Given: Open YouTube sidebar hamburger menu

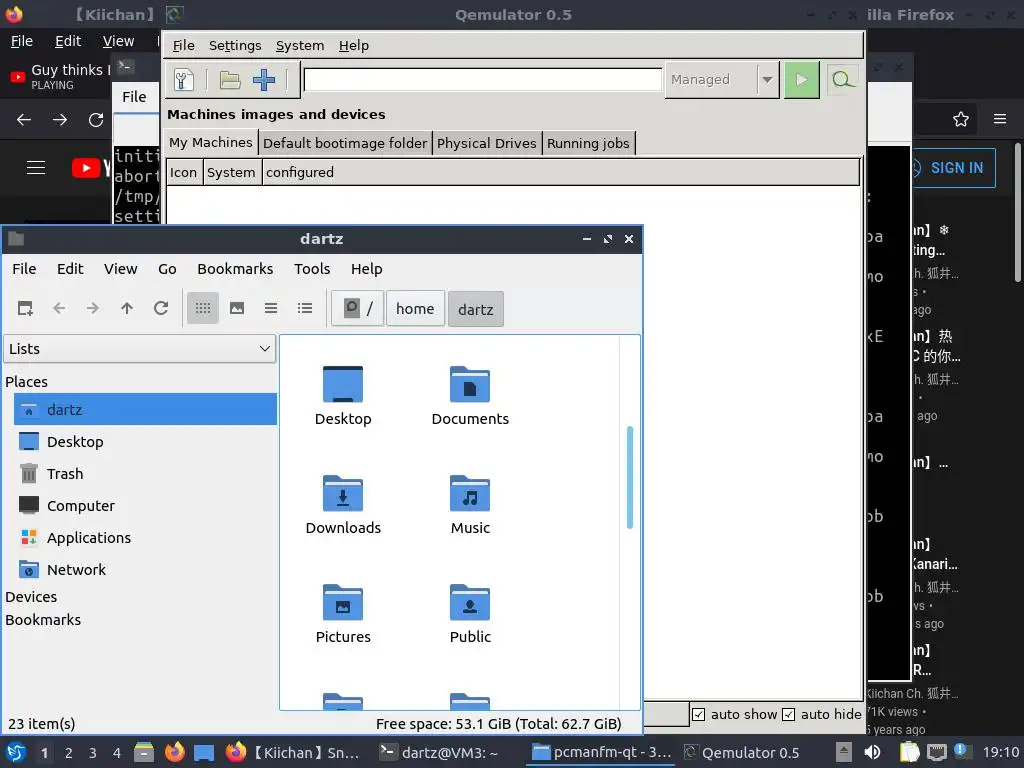Looking at the screenshot, I should [36, 168].
